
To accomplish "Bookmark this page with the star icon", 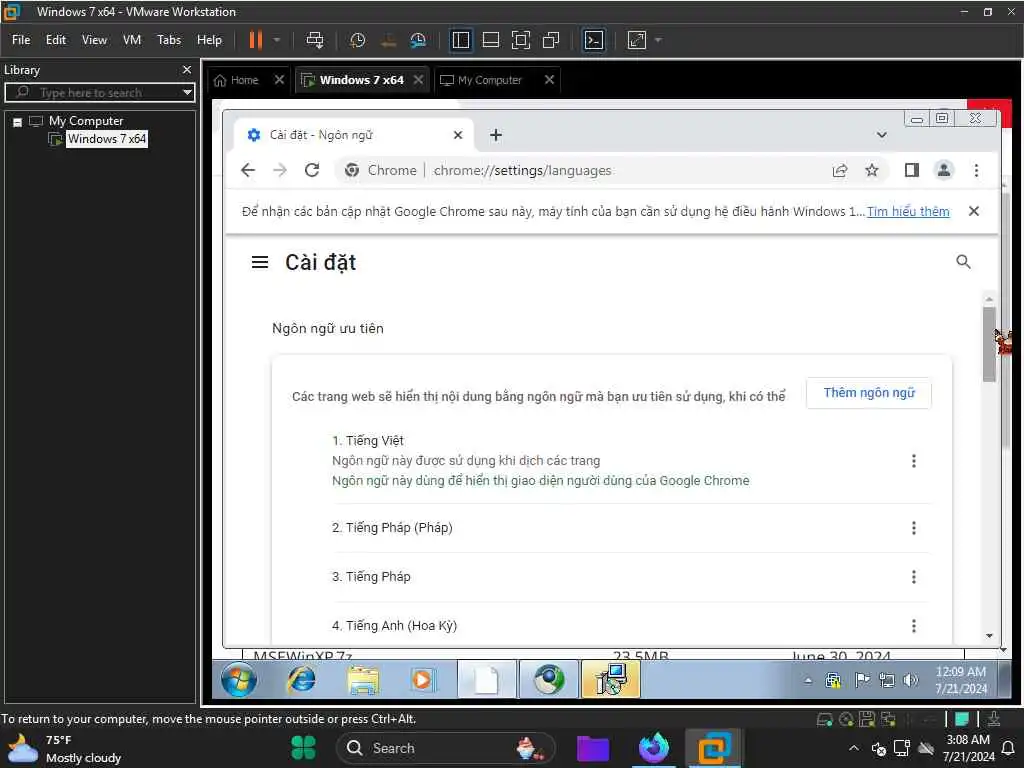I will [x=872, y=170].
